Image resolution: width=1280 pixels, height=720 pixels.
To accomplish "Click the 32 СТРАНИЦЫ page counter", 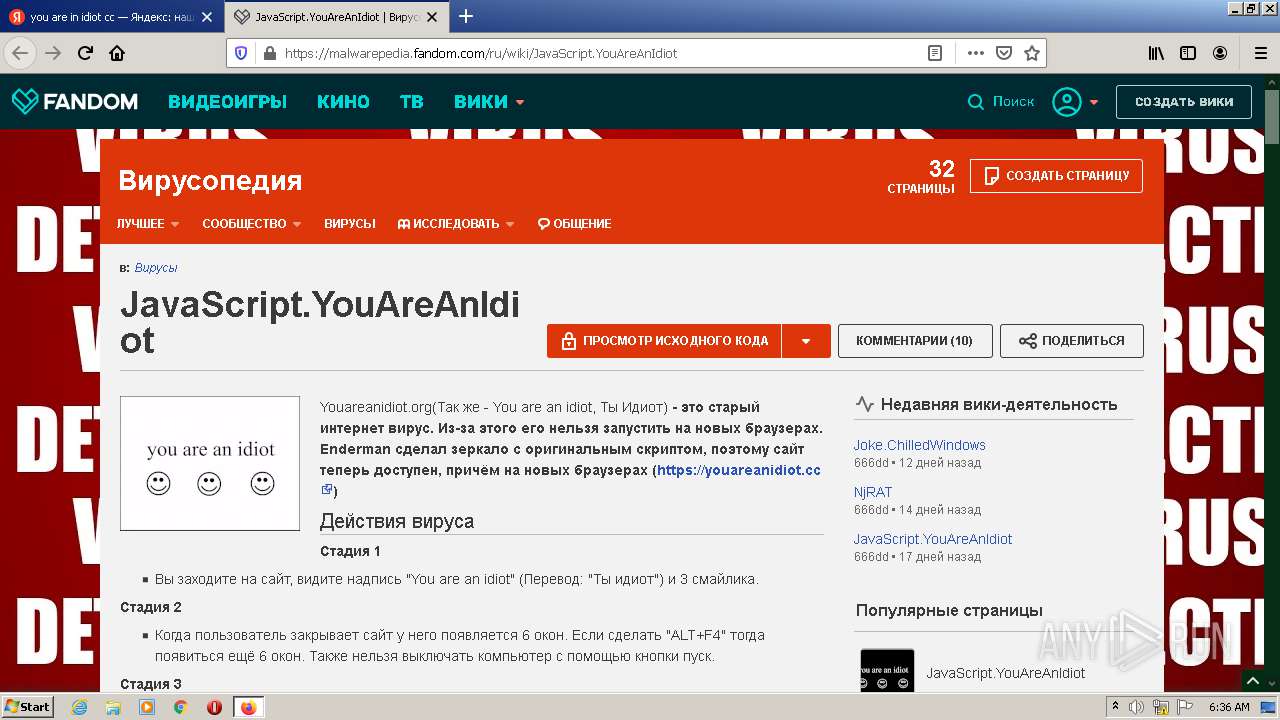I will 921,176.
